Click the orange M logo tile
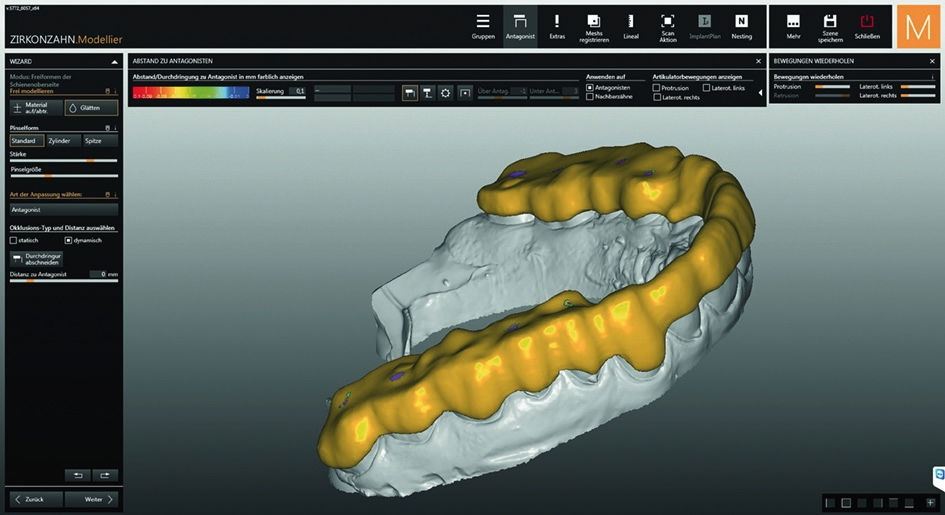Image resolution: width=945 pixels, height=515 pixels. [x=918, y=27]
